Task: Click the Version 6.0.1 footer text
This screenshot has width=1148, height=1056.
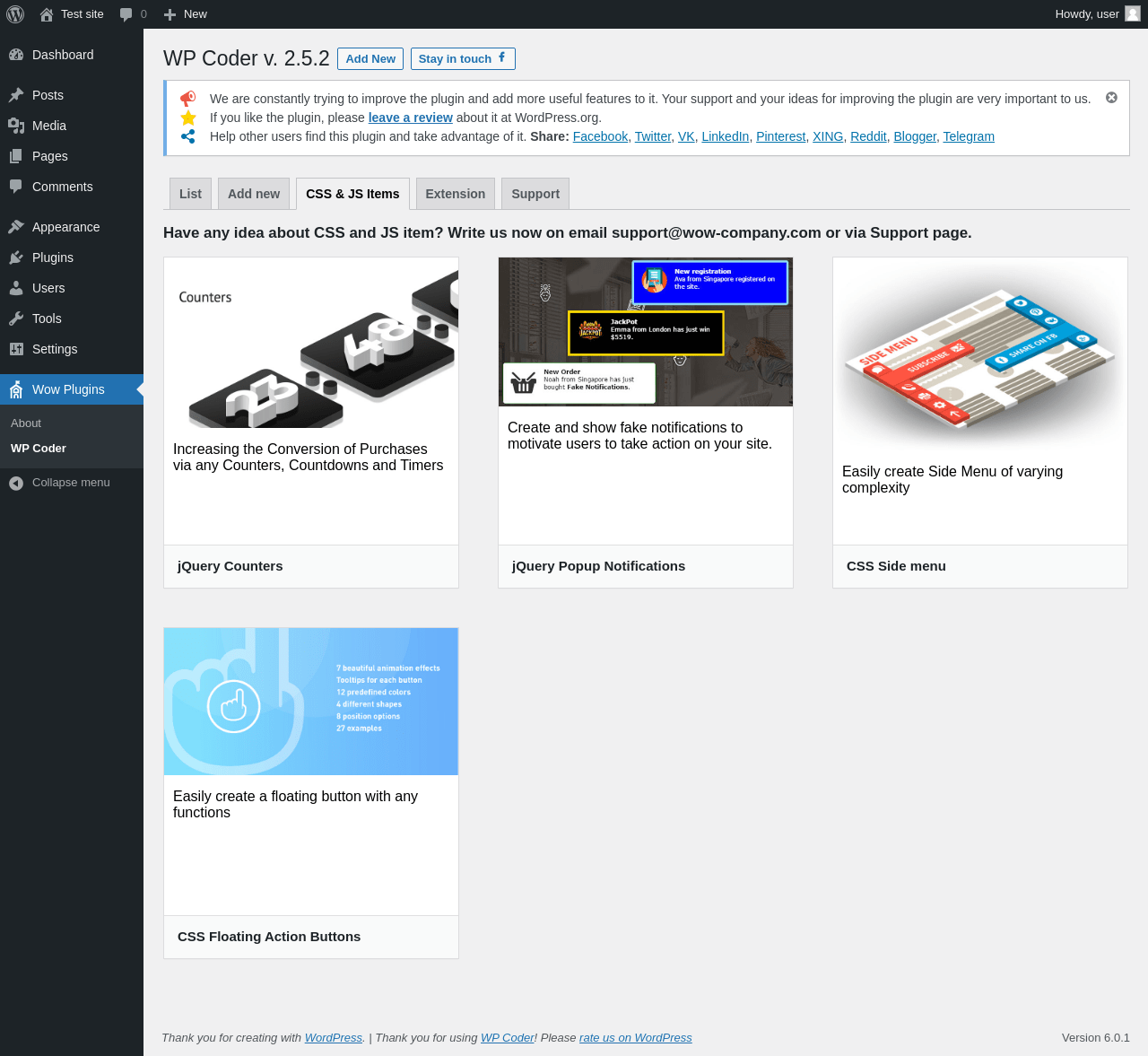Action: click(1096, 1038)
